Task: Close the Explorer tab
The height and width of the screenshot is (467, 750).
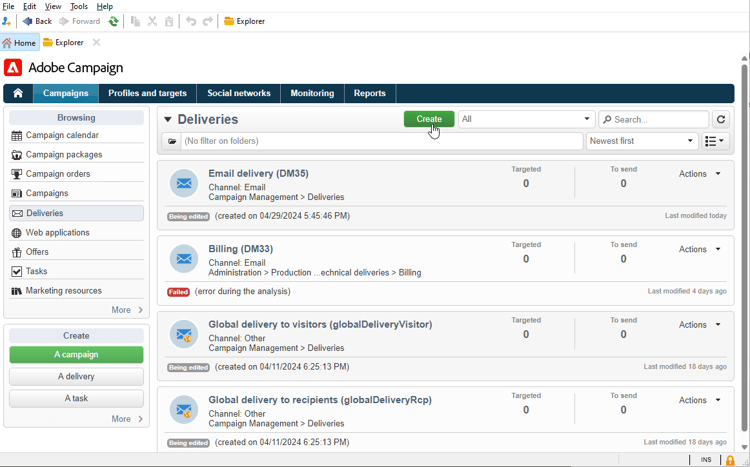Action: coord(96,43)
